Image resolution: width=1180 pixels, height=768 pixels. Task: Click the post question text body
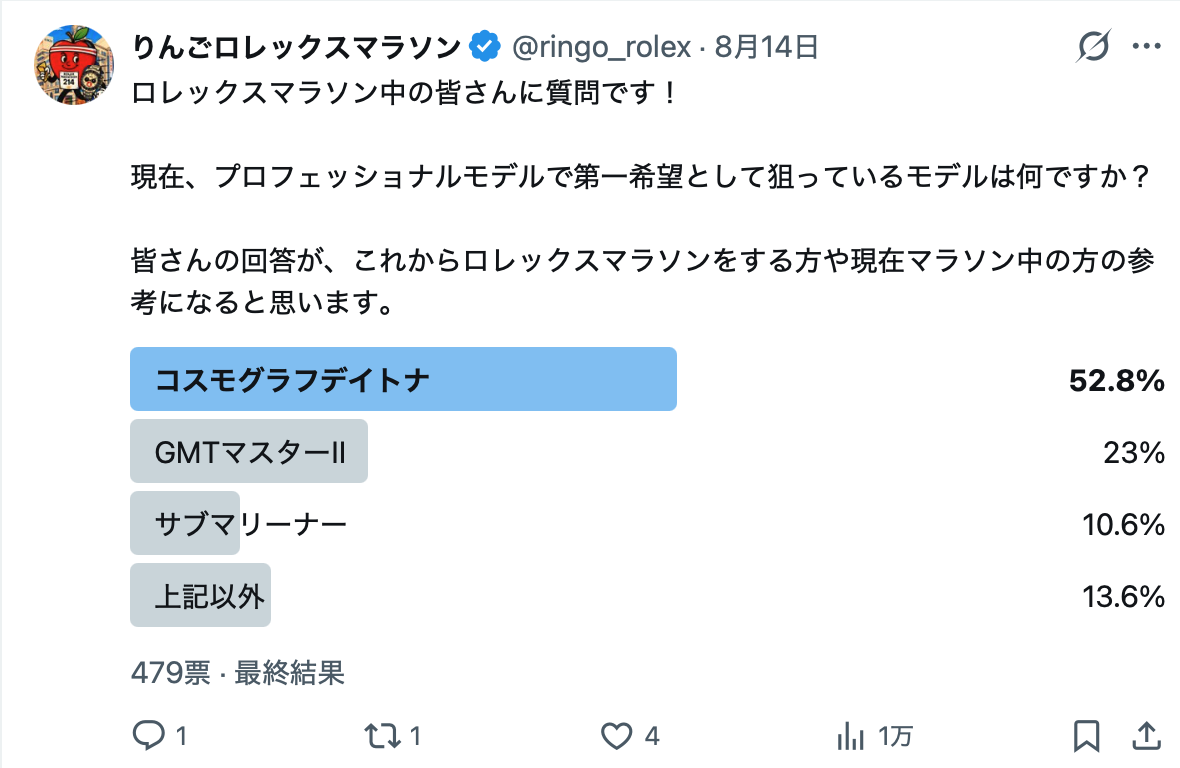point(641,197)
